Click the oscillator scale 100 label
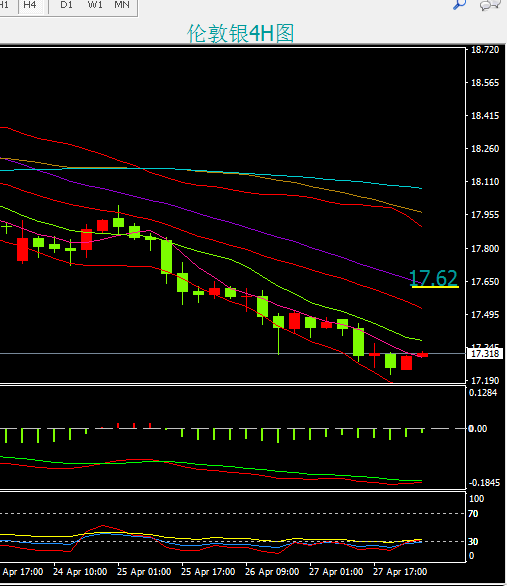The height and width of the screenshot is (586, 507). coord(476,499)
